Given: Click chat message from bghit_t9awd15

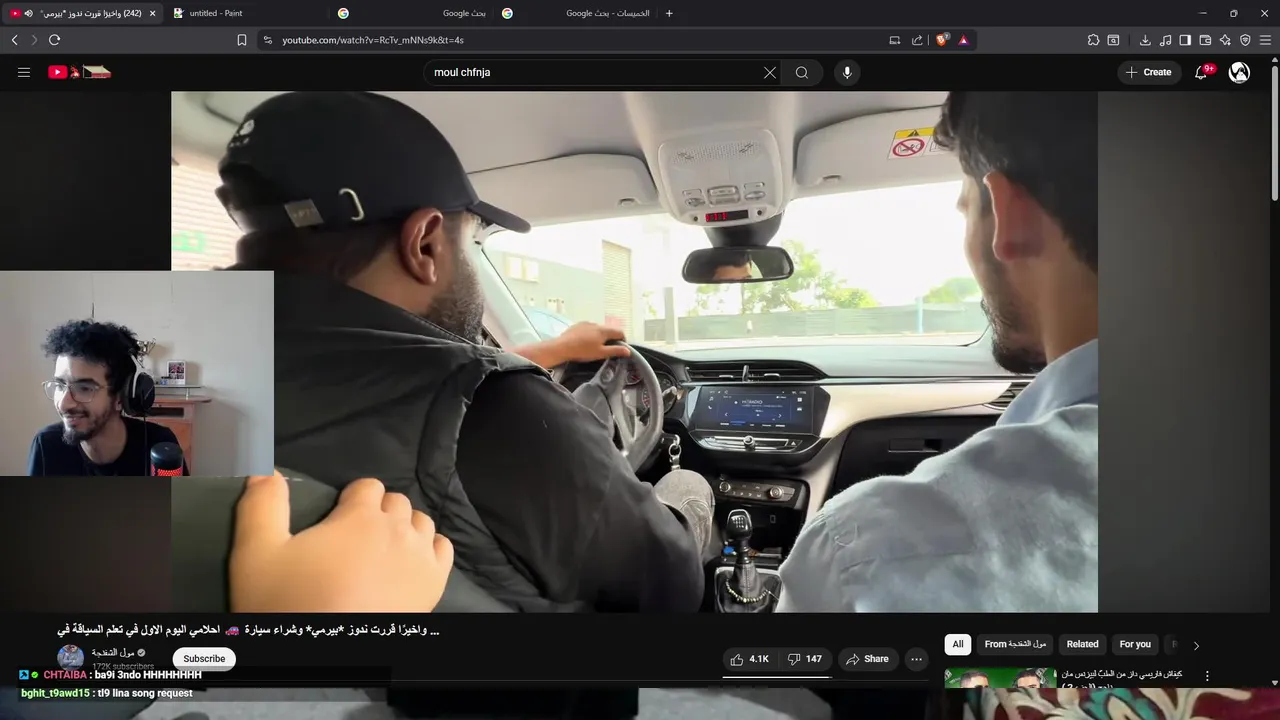Looking at the screenshot, I should (x=106, y=693).
